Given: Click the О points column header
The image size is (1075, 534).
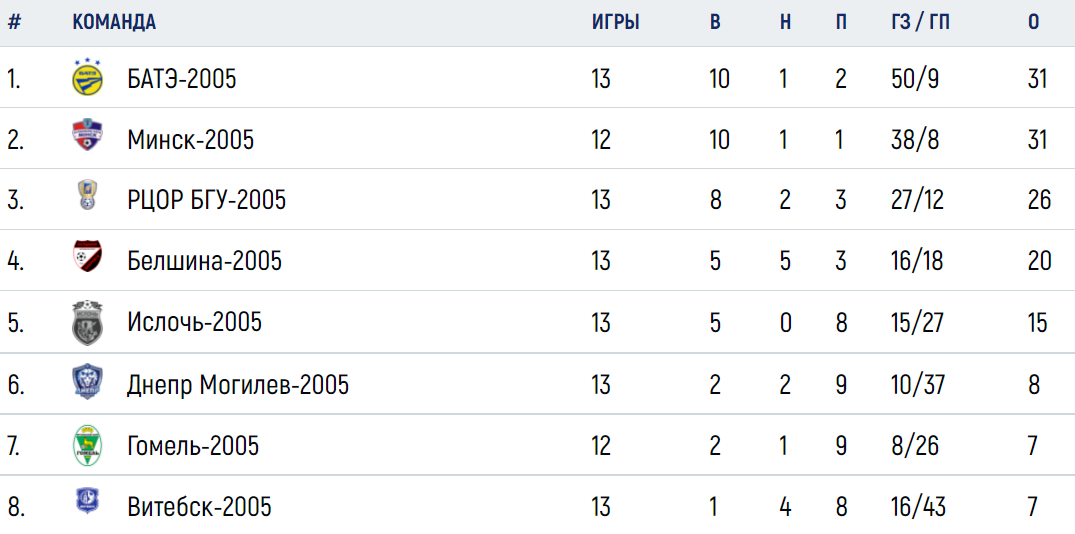Looking at the screenshot, I should (1034, 22).
